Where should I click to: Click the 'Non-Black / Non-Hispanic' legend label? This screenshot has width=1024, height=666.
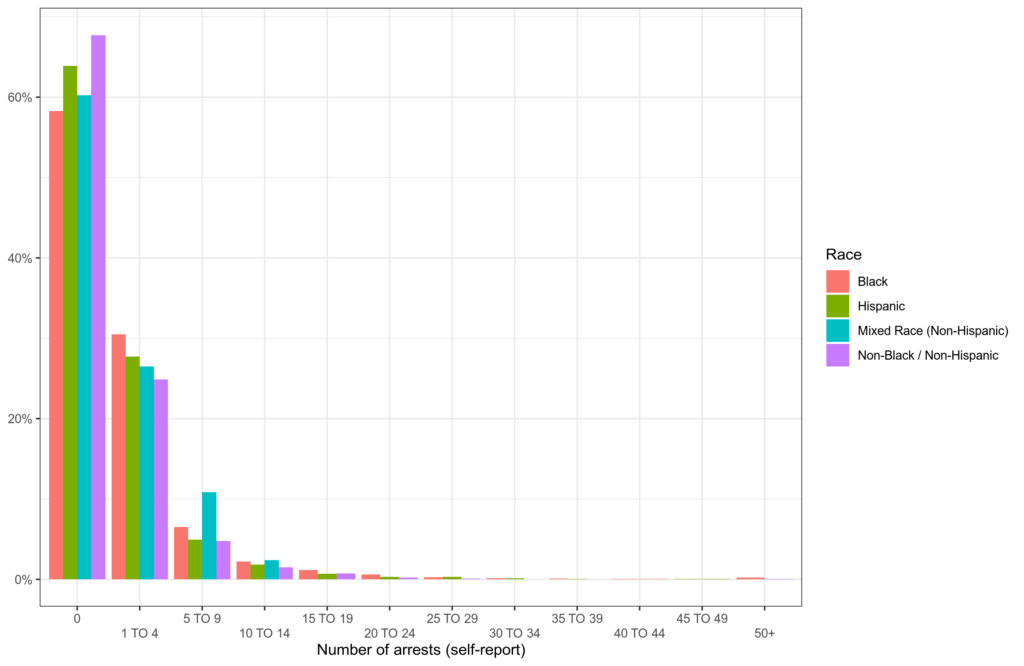(928, 356)
